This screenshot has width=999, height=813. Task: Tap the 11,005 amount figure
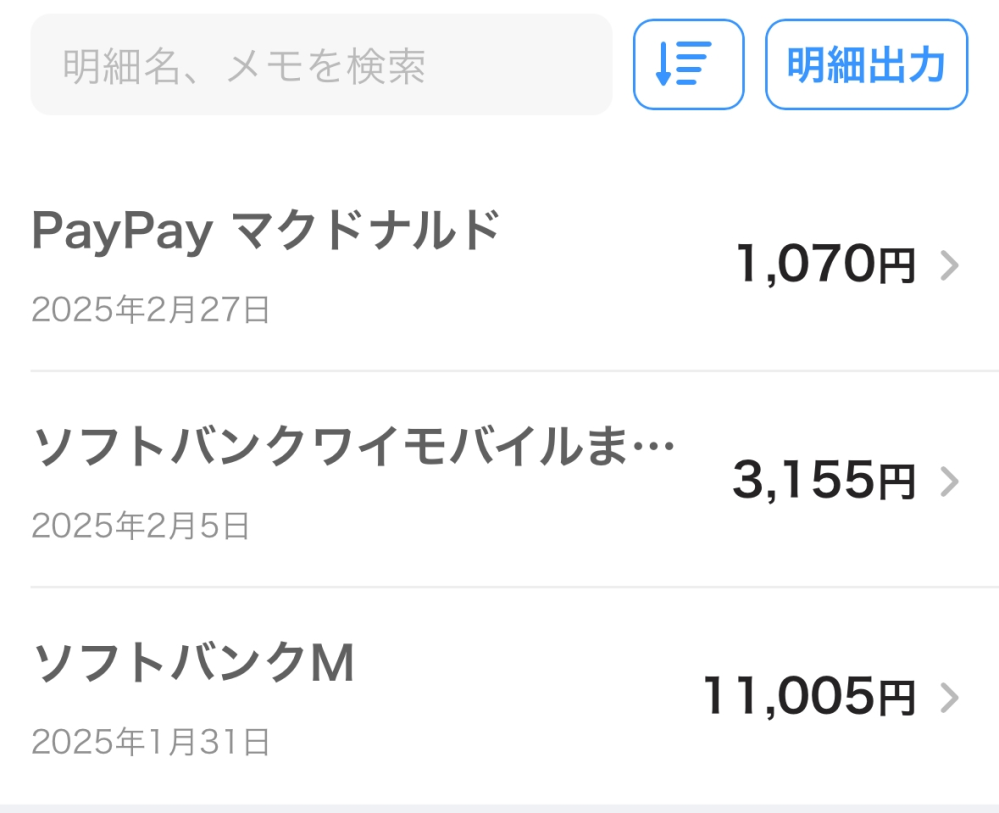coord(788,697)
